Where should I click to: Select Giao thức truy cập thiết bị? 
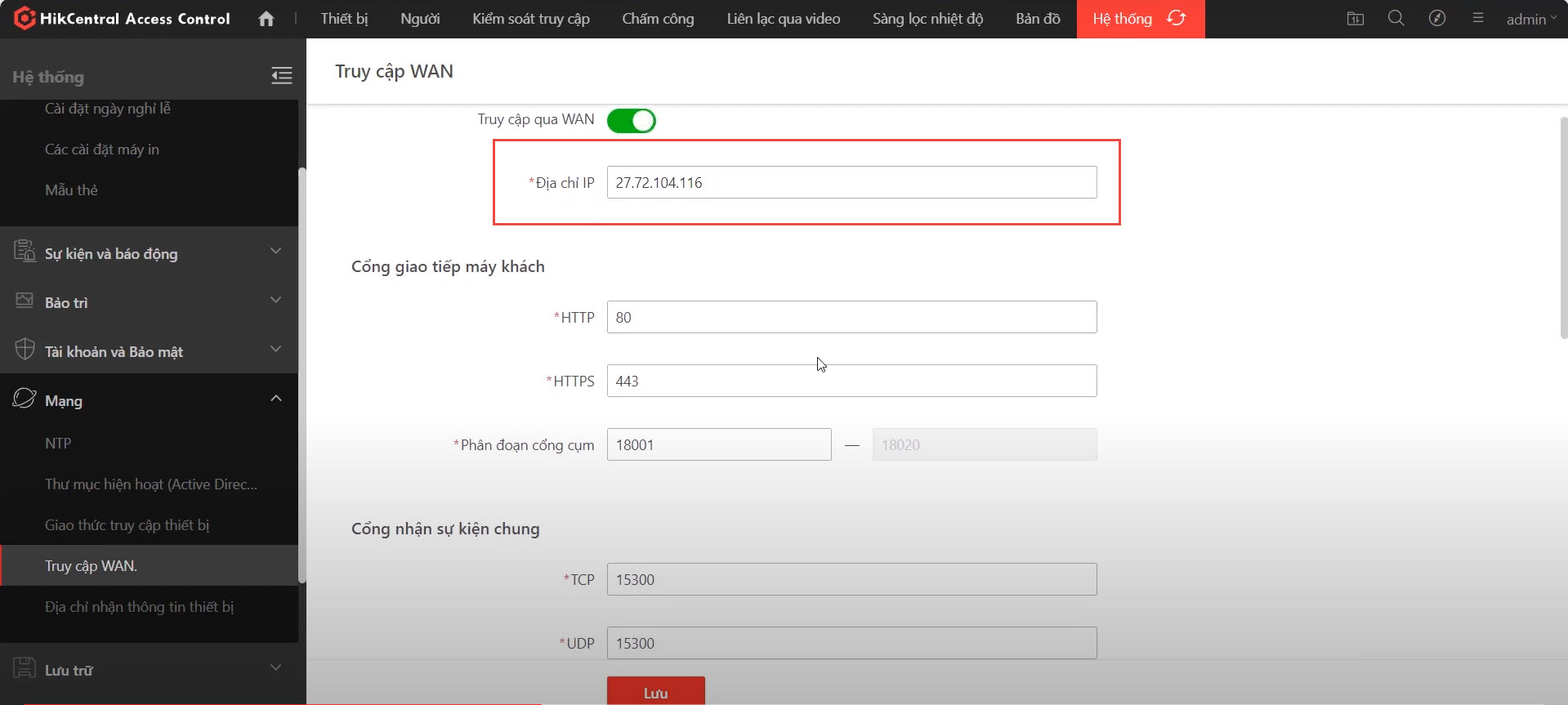pos(127,525)
